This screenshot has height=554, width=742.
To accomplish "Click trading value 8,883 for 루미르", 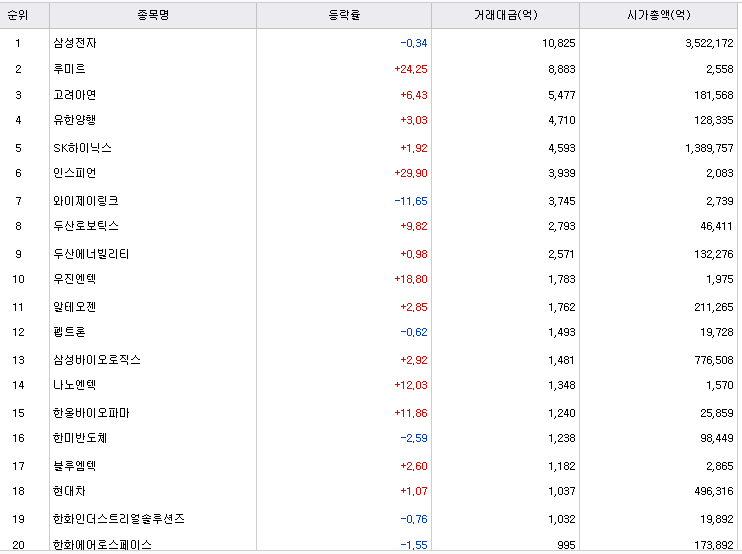I will [x=562, y=69].
